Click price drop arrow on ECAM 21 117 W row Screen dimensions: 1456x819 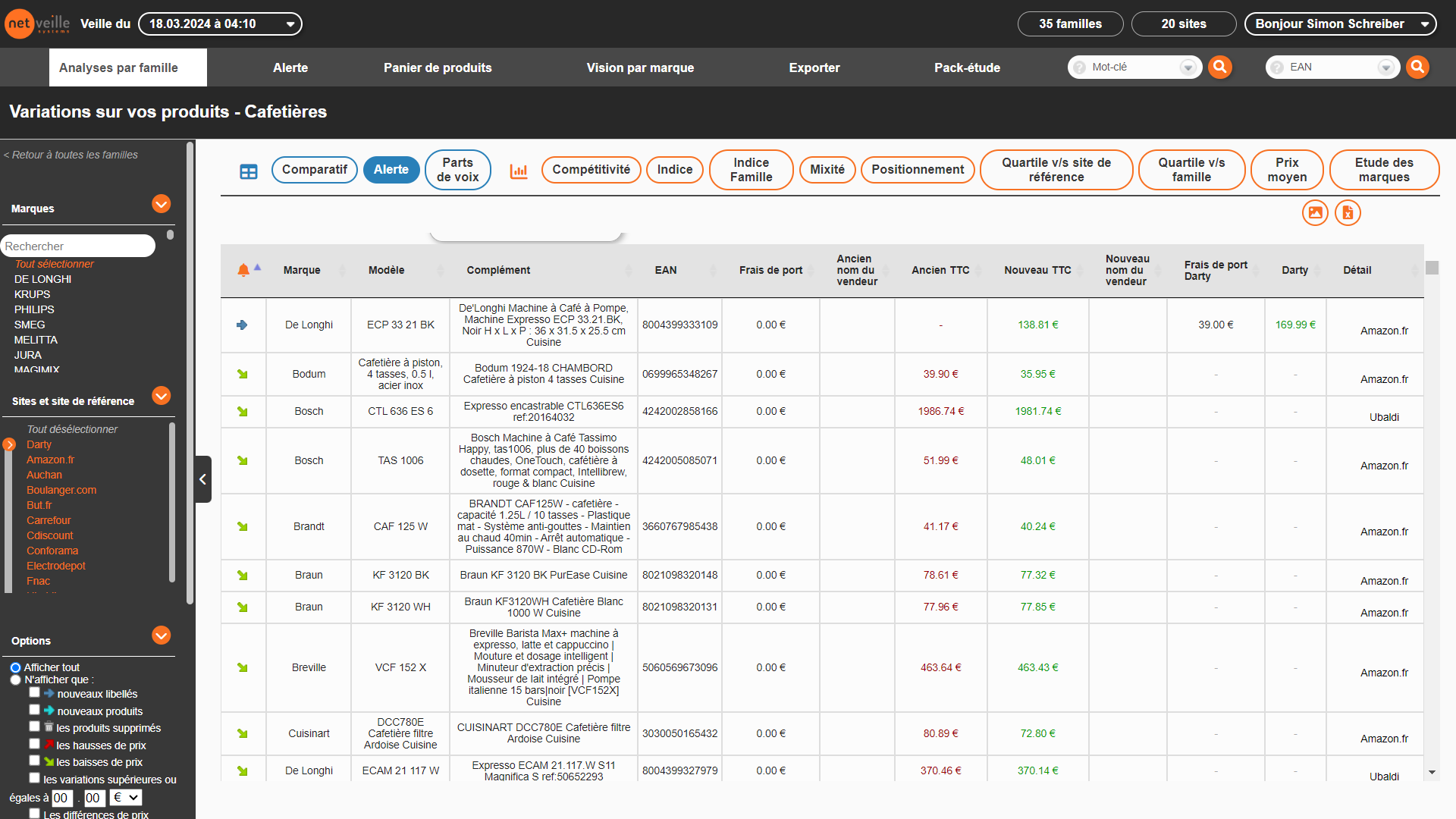point(243,771)
